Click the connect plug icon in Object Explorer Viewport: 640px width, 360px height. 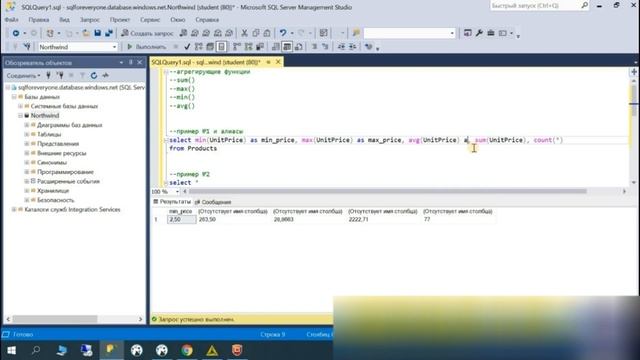click(48, 76)
